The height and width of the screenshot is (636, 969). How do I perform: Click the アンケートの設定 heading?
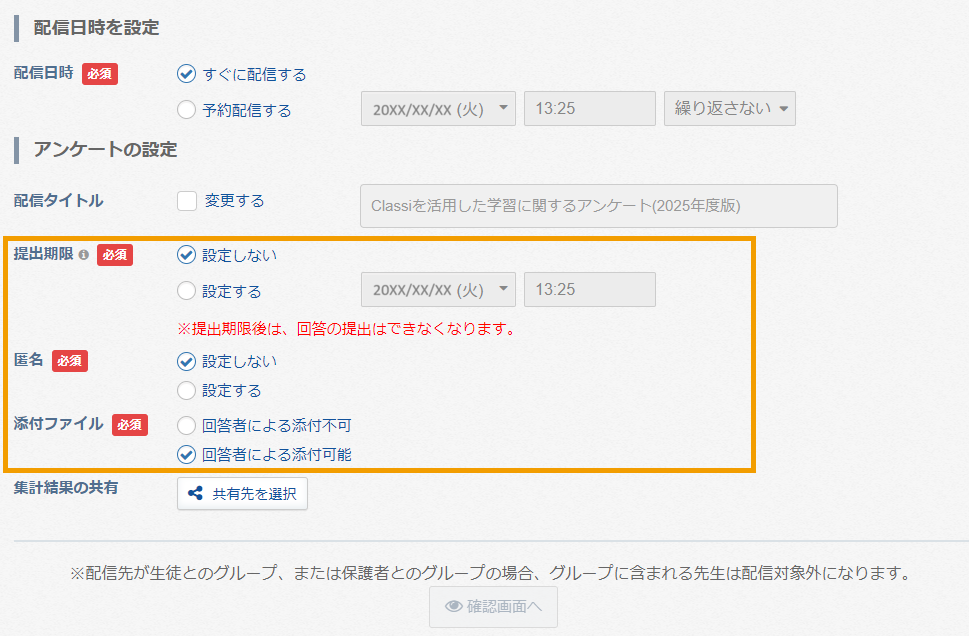[x=105, y=150]
